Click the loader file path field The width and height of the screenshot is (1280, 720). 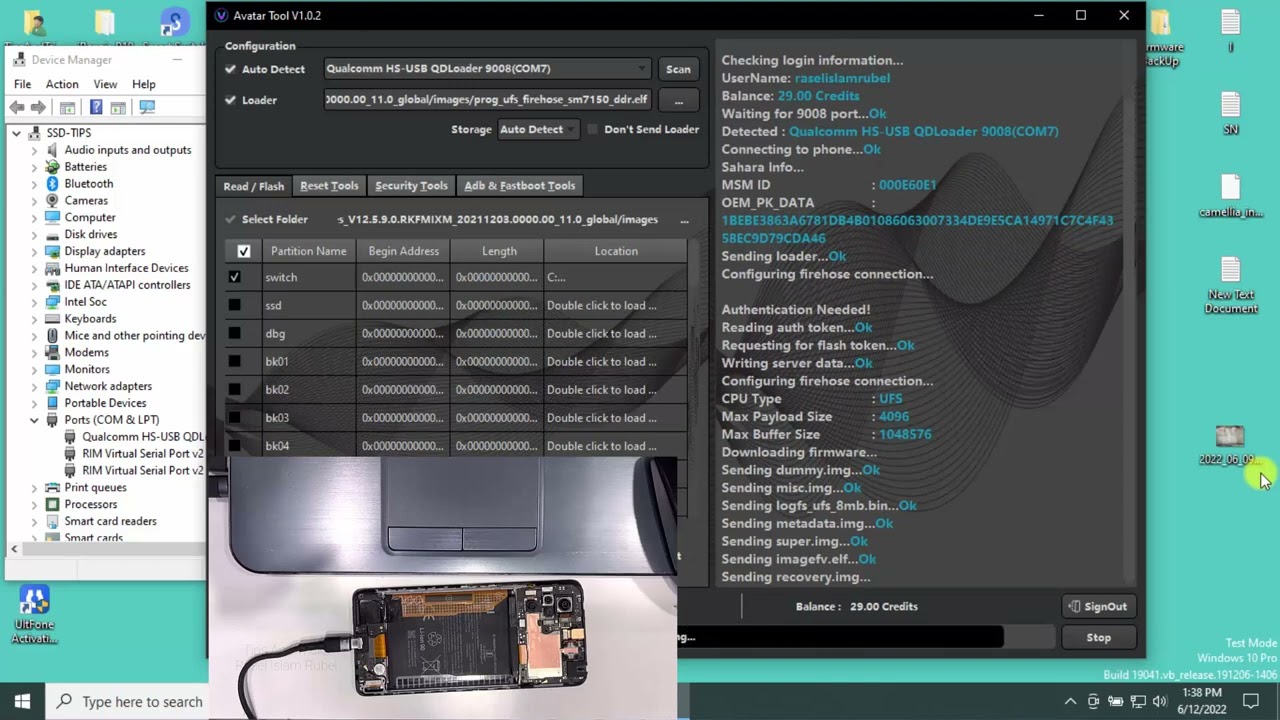tap(488, 100)
